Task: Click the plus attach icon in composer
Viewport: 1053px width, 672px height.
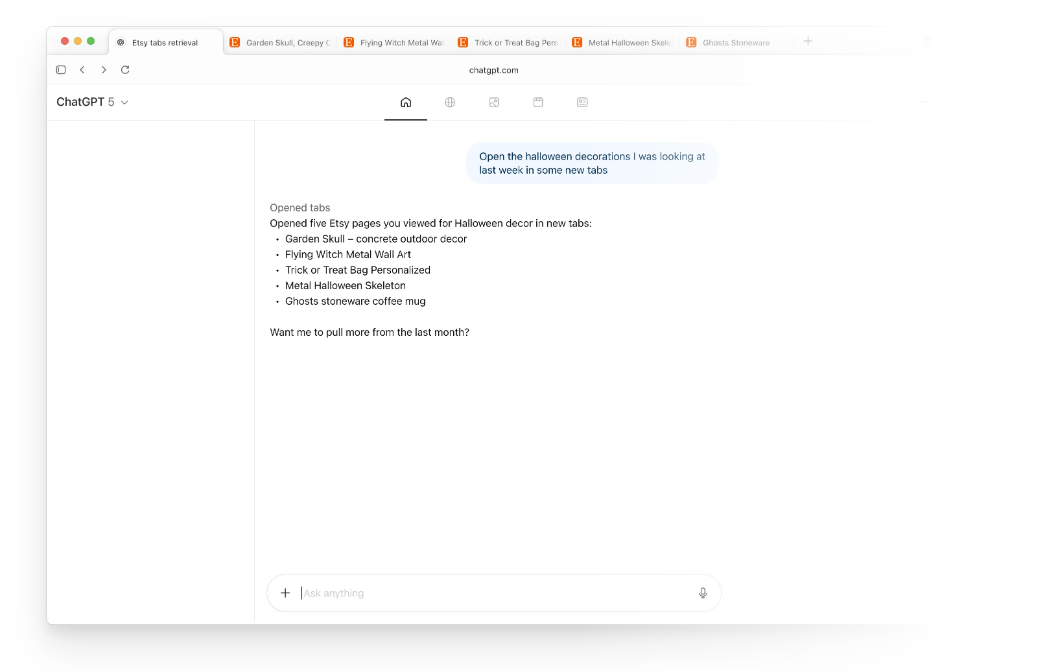Action: (285, 593)
